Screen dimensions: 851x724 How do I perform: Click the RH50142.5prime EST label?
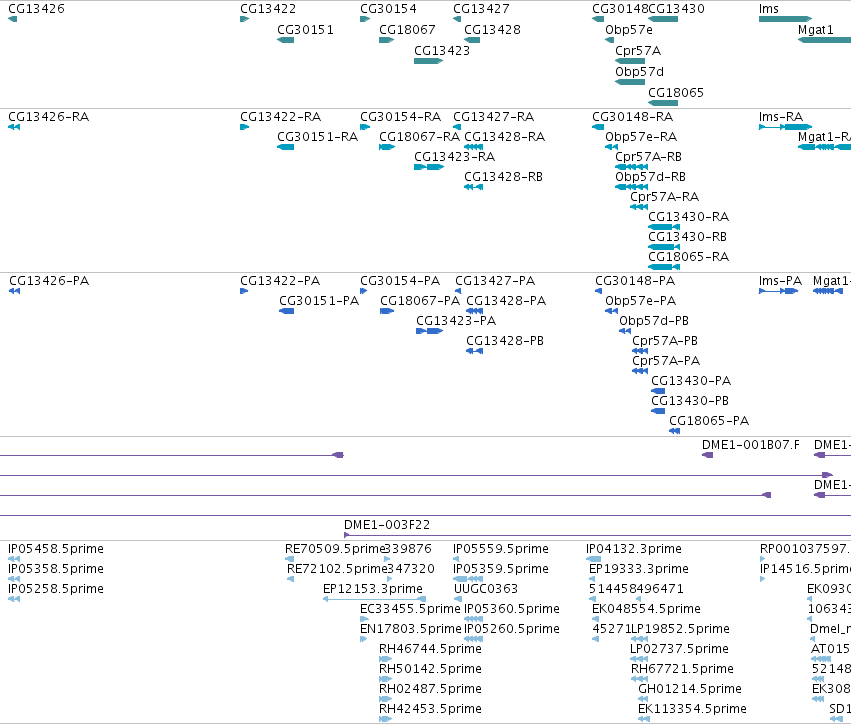430,669
